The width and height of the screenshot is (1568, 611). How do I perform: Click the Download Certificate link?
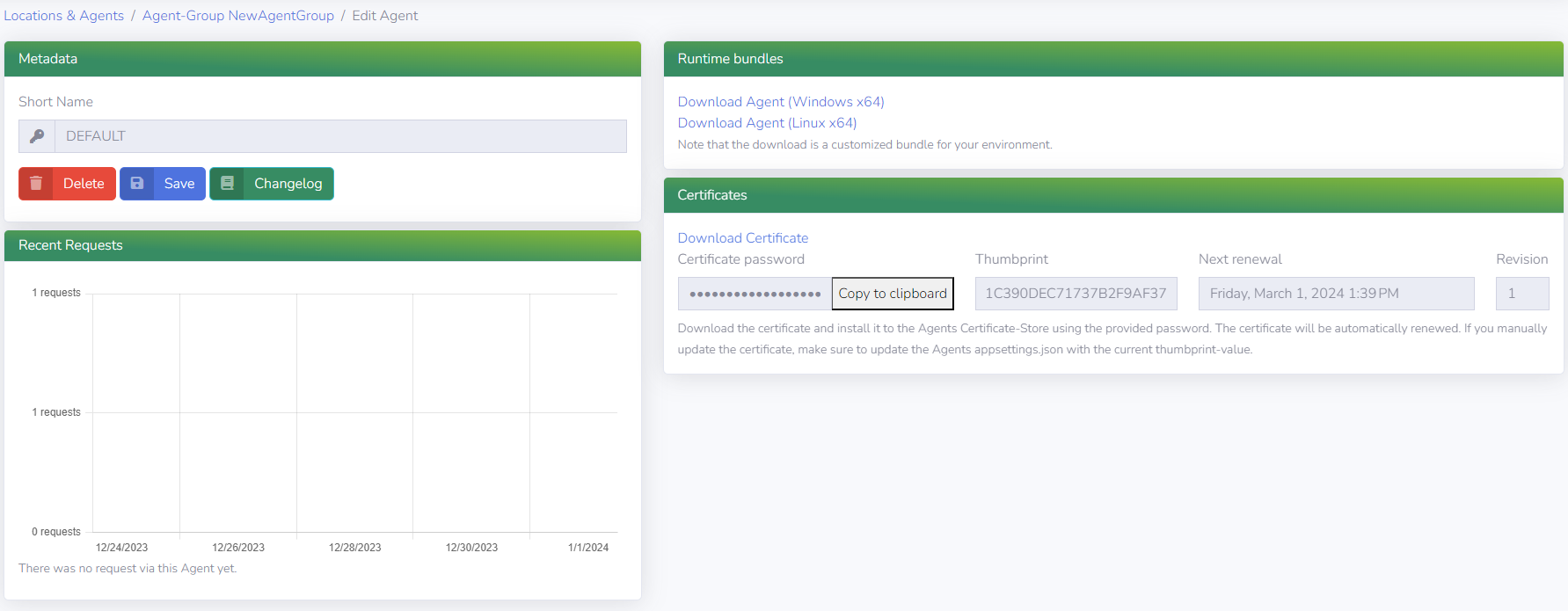pyautogui.click(x=742, y=238)
